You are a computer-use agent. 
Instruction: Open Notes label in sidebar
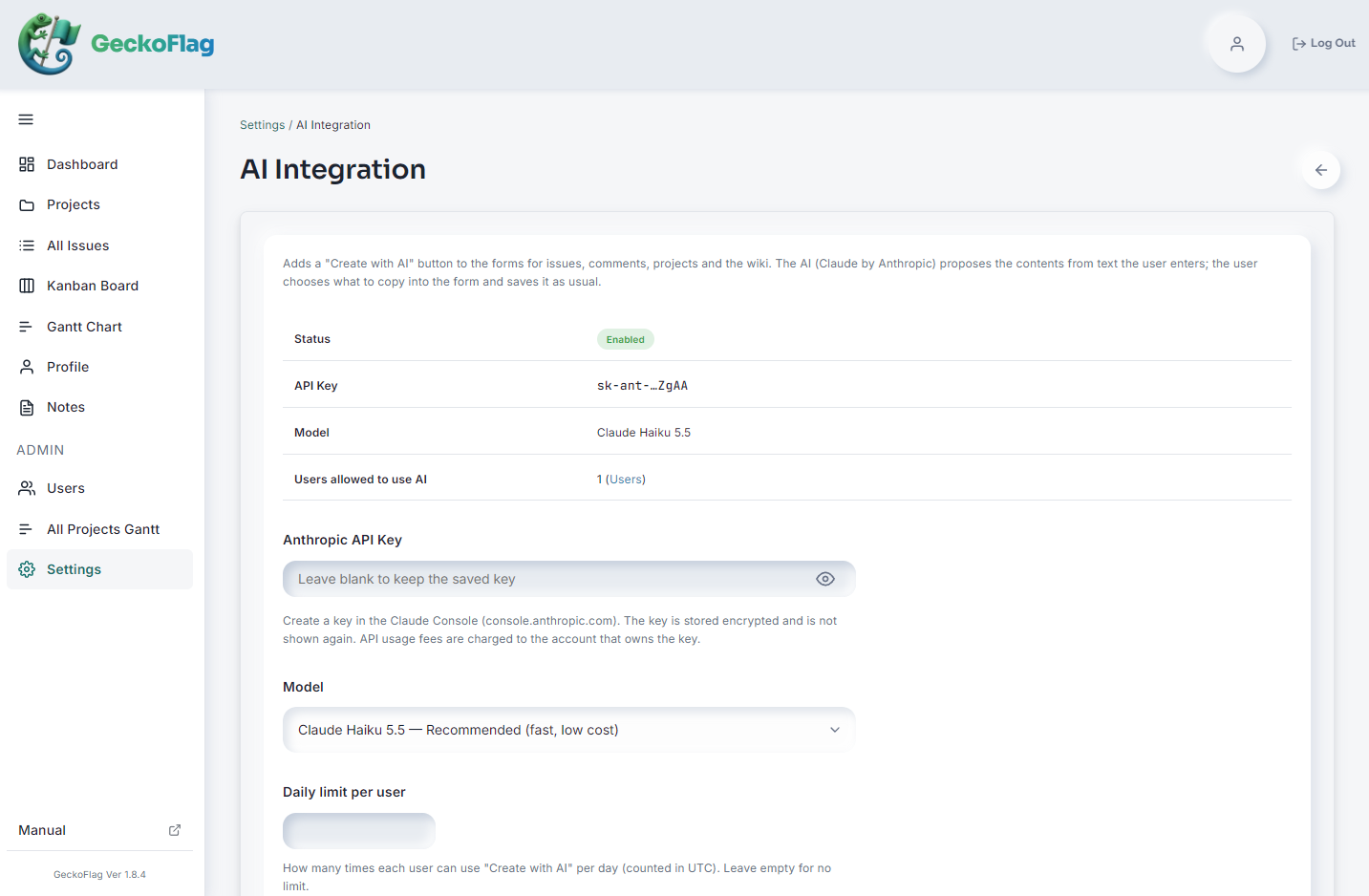pyautogui.click(x=66, y=407)
